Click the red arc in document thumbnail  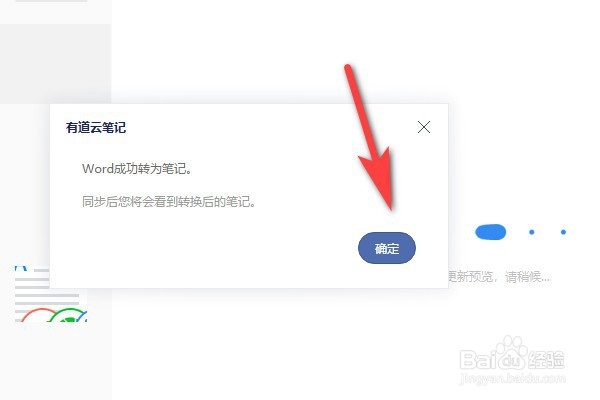click(x=38, y=315)
